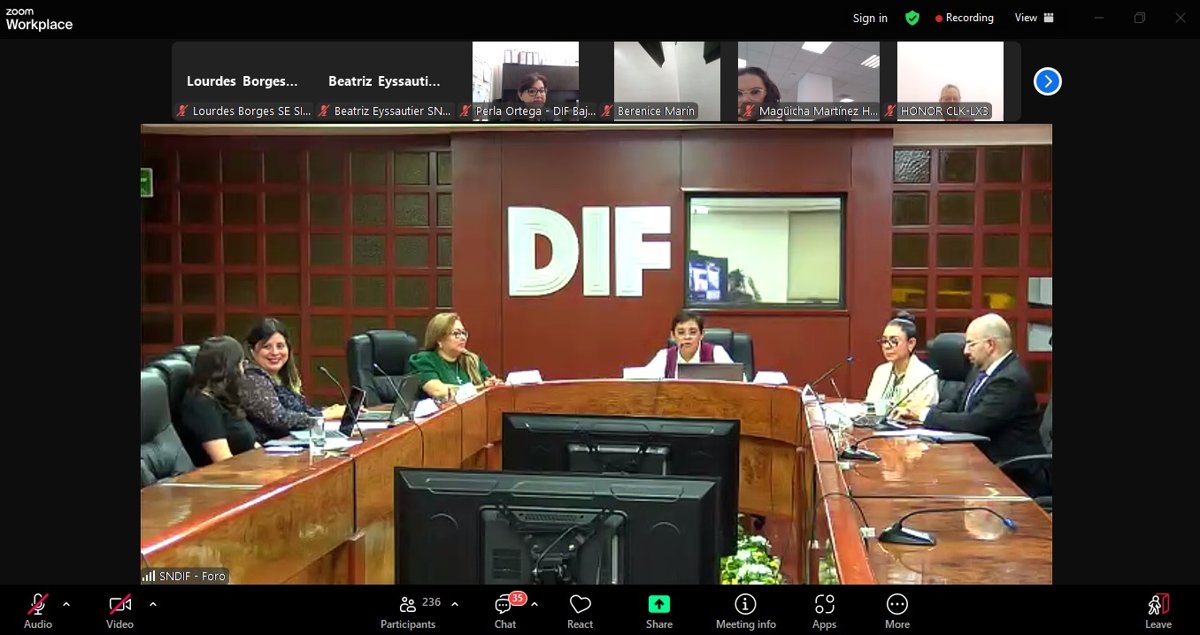Leave the meeting
1200x635 pixels.
click(x=1158, y=610)
